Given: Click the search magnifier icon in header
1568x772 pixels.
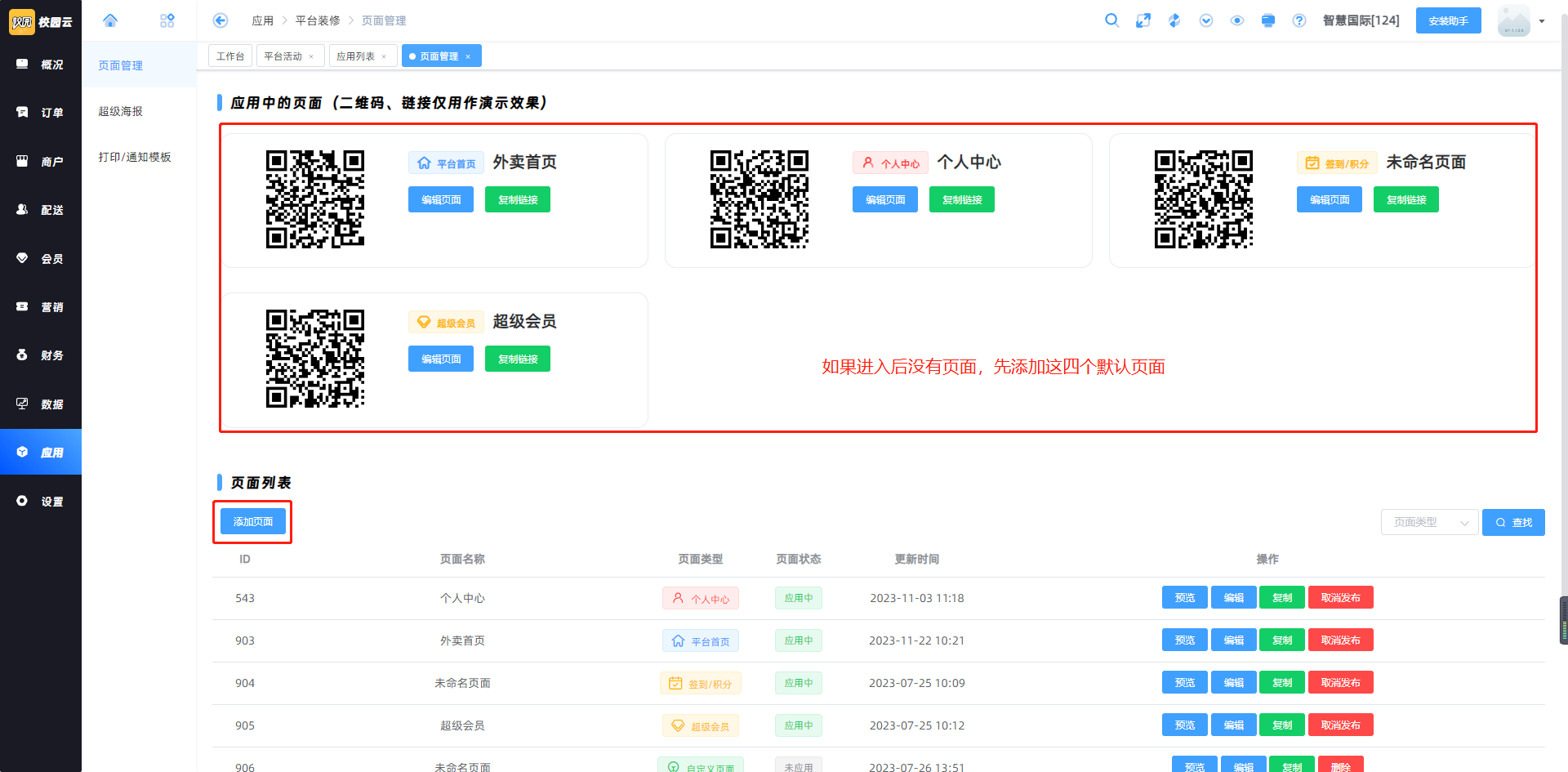Looking at the screenshot, I should point(1111,20).
